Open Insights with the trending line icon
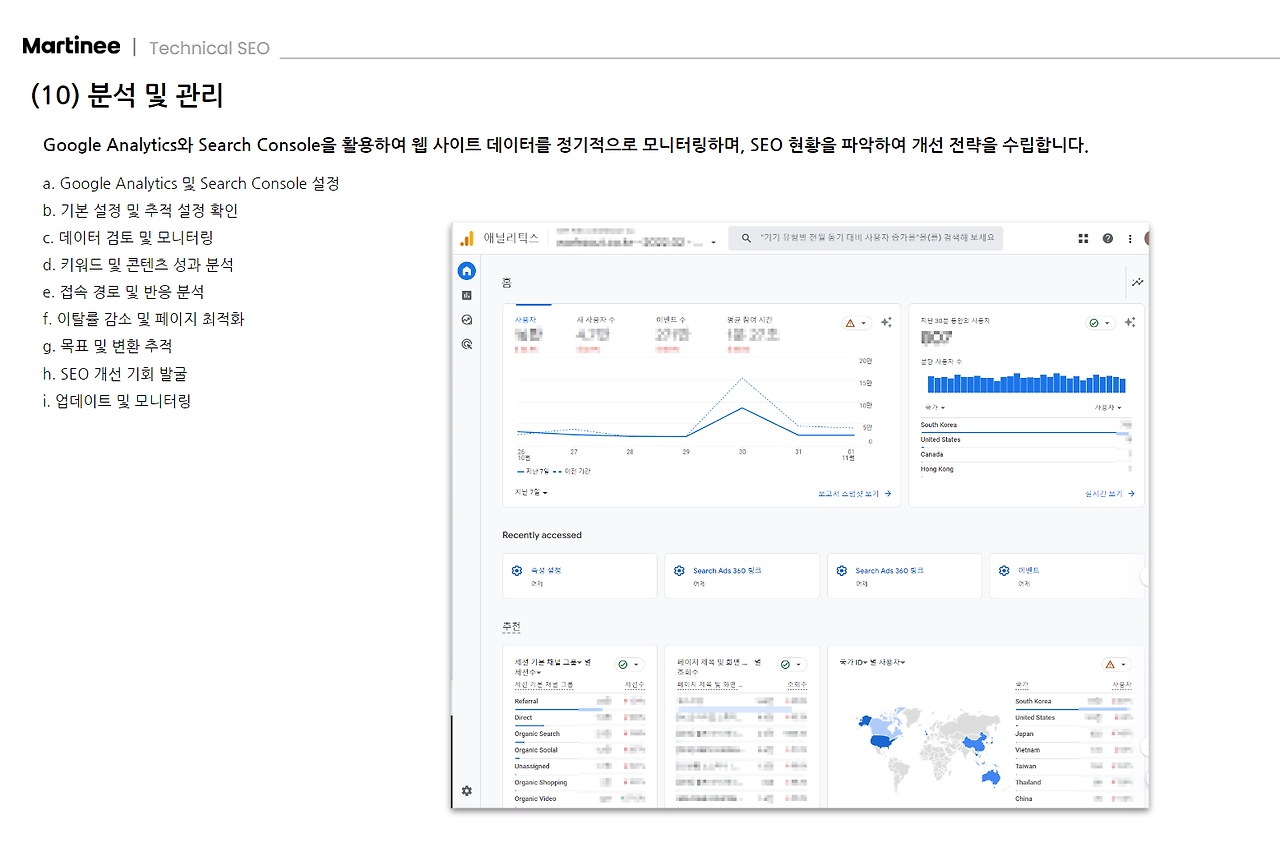This screenshot has width=1280, height=847. pos(1137,281)
